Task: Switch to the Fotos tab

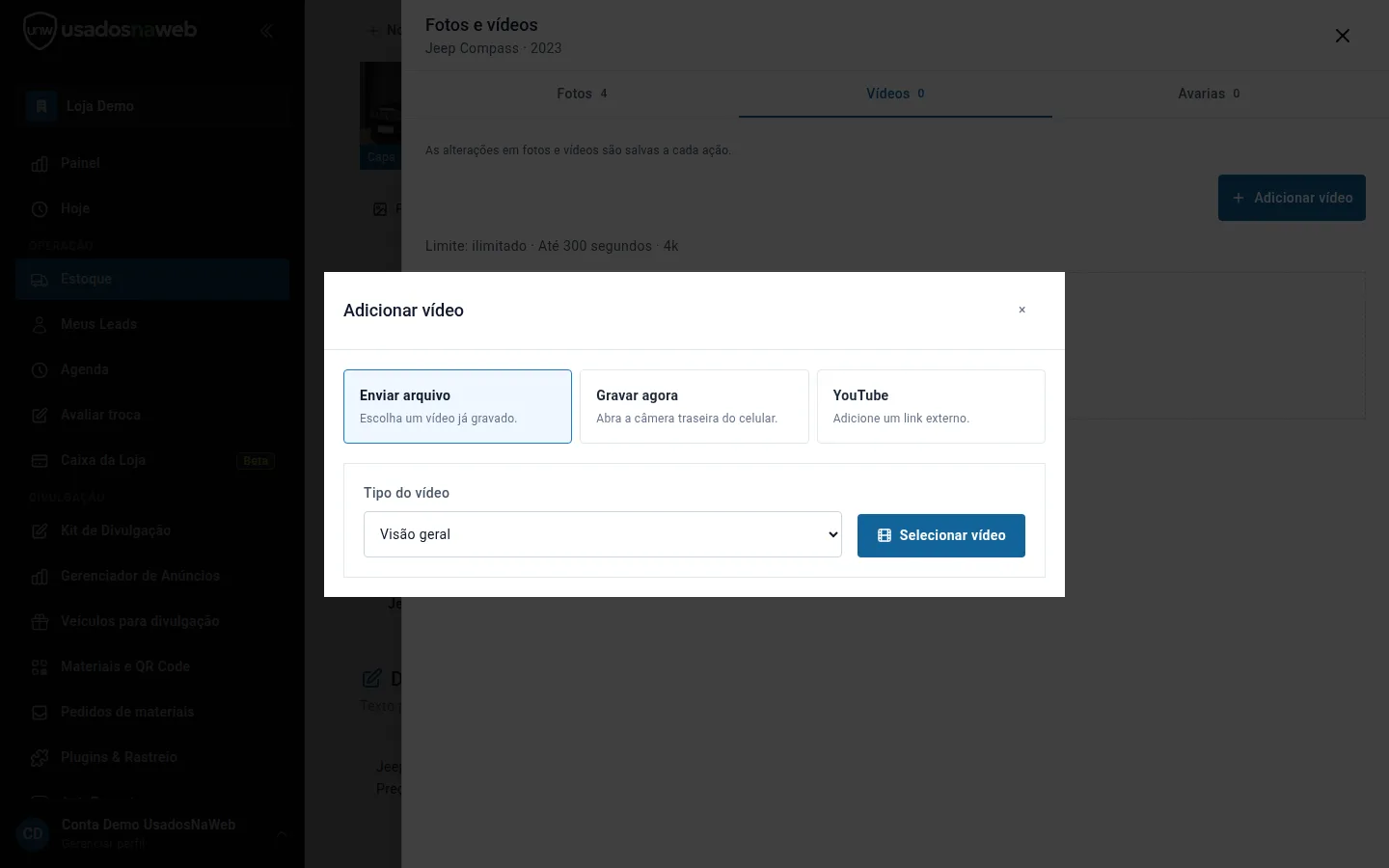Action: click(582, 94)
